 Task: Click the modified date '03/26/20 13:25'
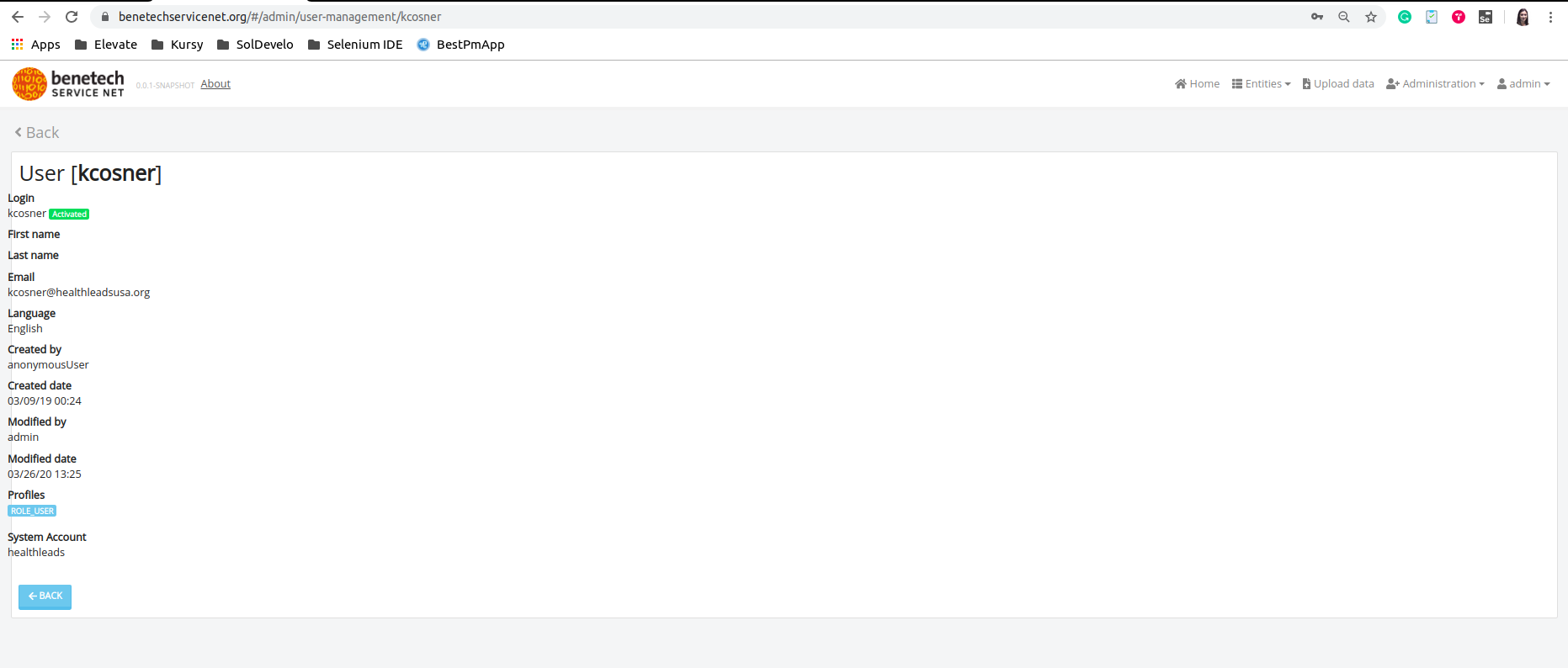pyautogui.click(x=45, y=474)
